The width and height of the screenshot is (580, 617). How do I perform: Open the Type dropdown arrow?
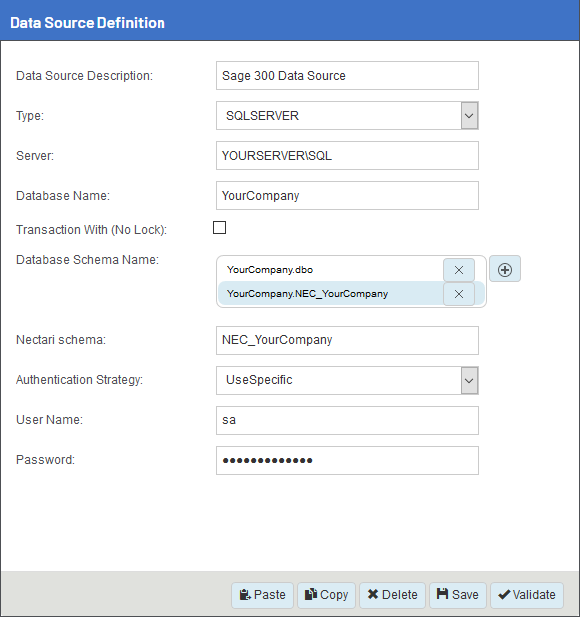469,116
